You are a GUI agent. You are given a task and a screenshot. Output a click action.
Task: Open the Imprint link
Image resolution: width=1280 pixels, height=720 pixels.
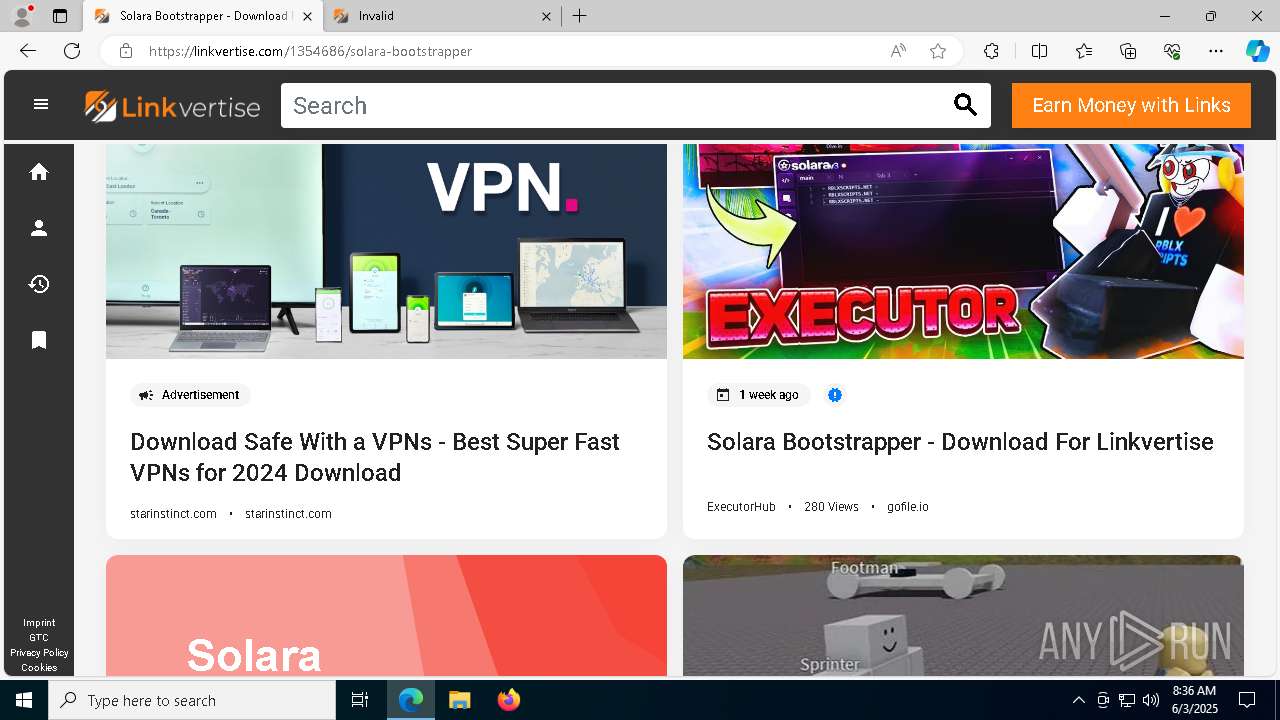pyautogui.click(x=39, y=623)
